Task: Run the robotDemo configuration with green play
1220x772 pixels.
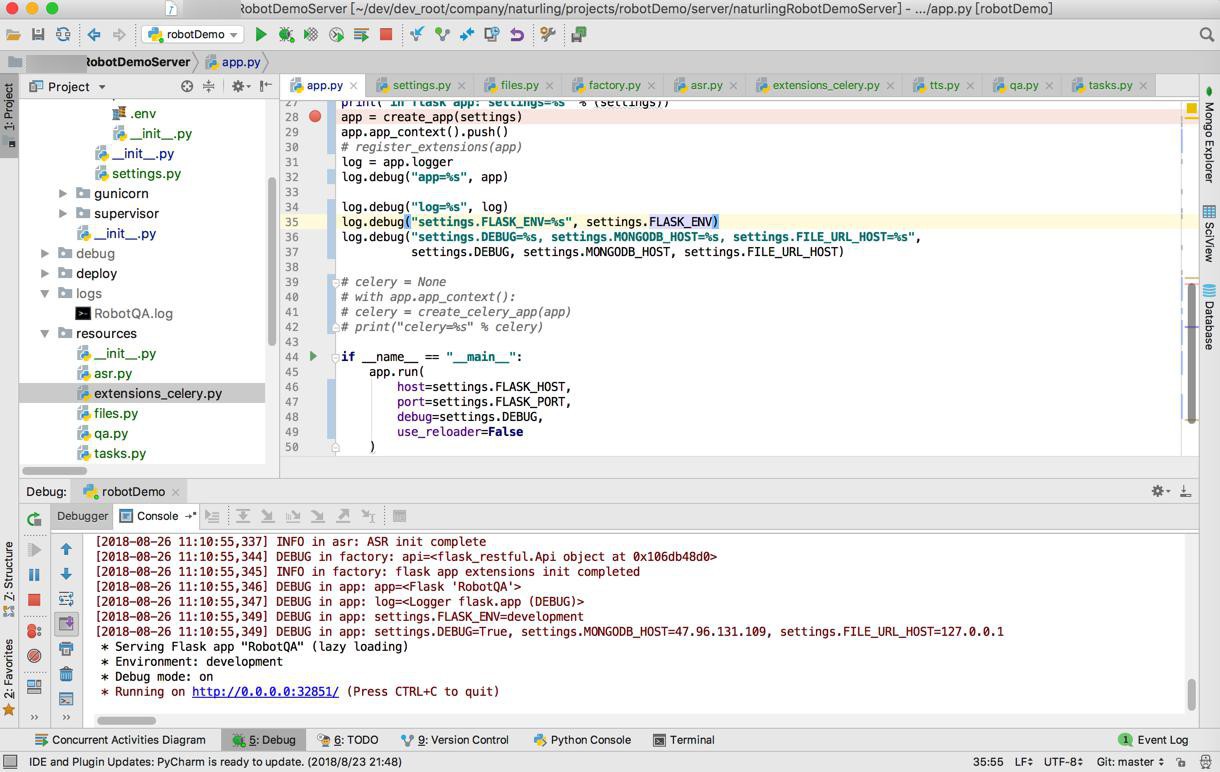Action: (x=261, y=34)
